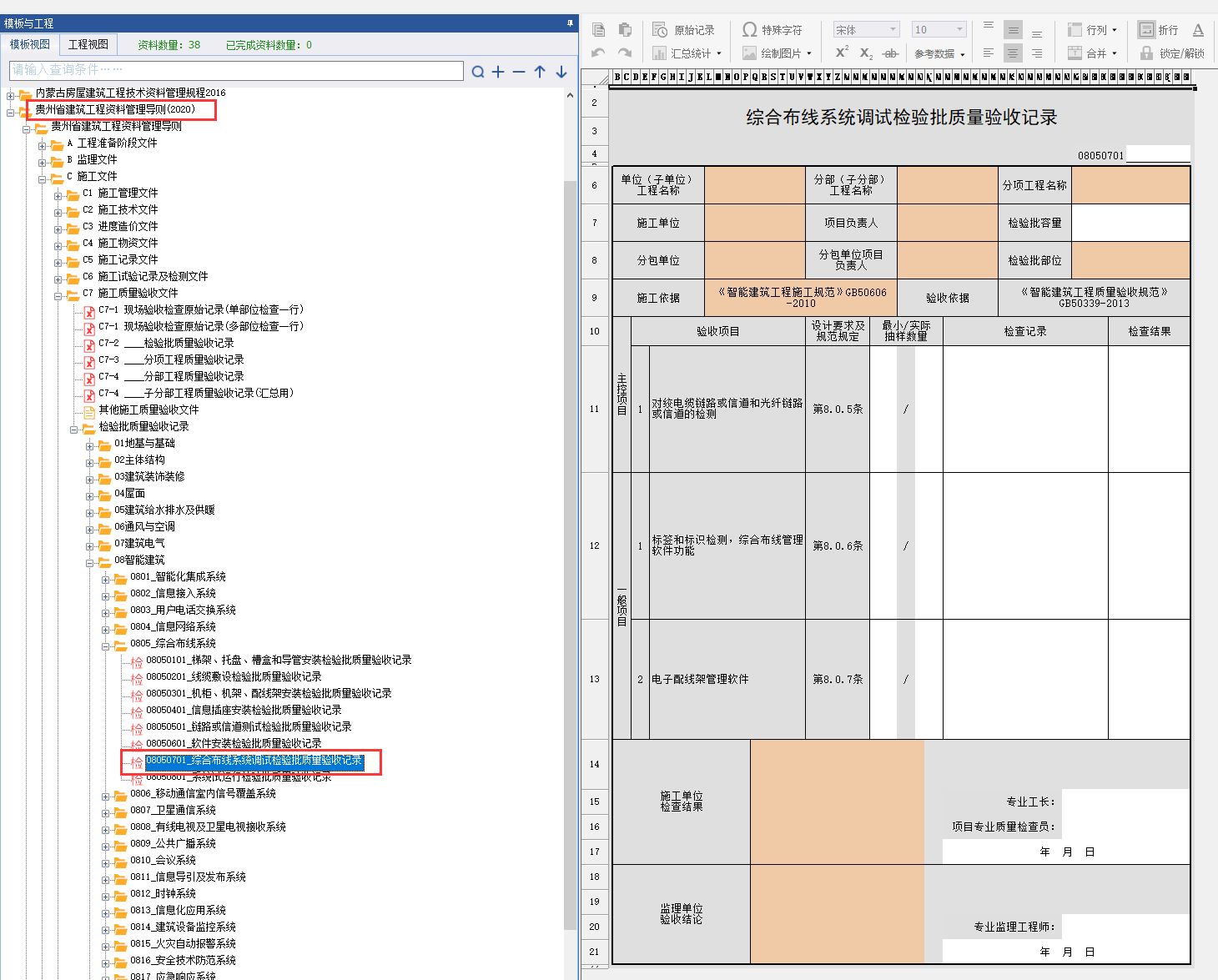Screen dimensions: 1218x980
Task: Select 01地基与基础 folder
Action: 144,443
